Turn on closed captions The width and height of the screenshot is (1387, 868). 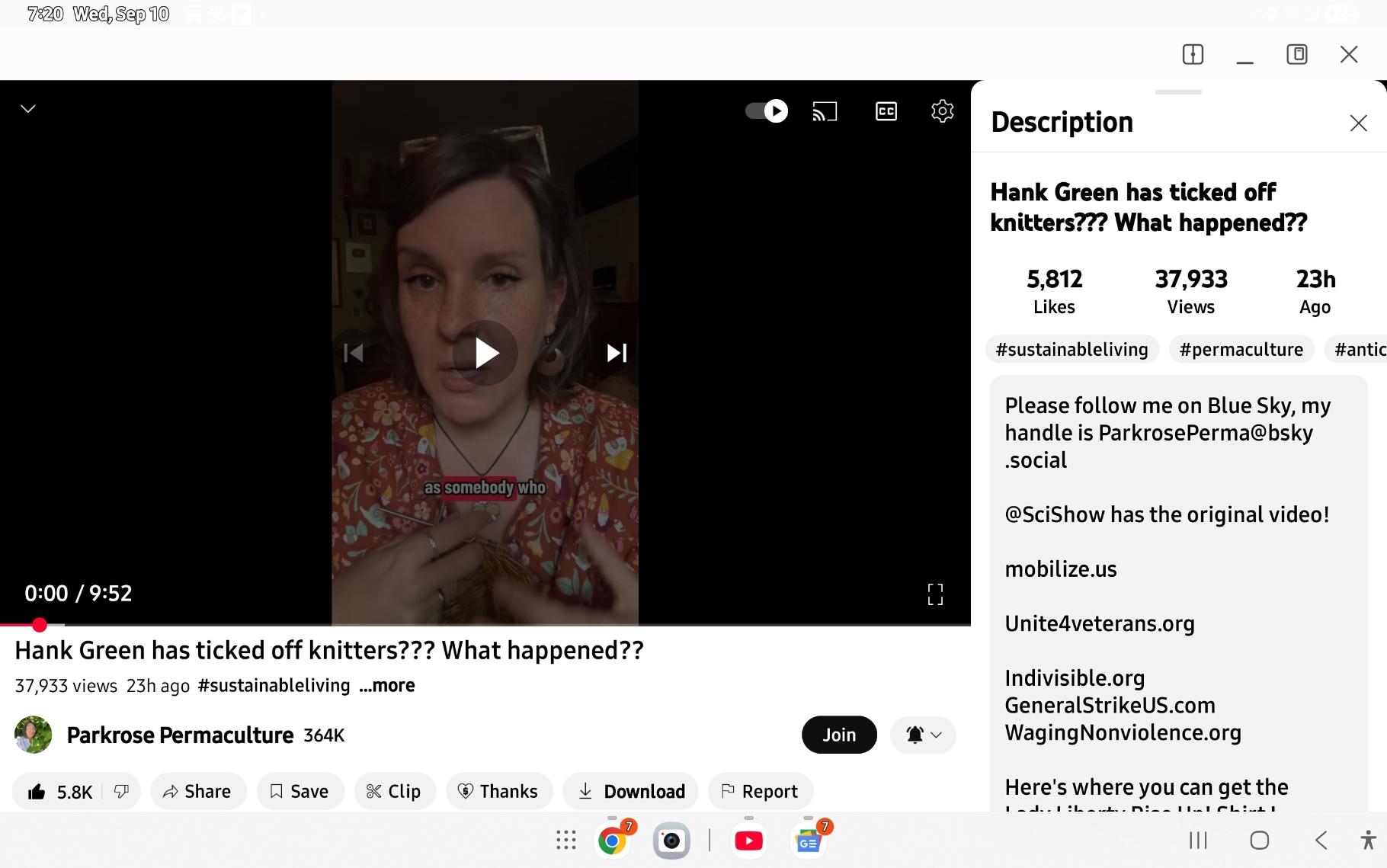(886, 111)
